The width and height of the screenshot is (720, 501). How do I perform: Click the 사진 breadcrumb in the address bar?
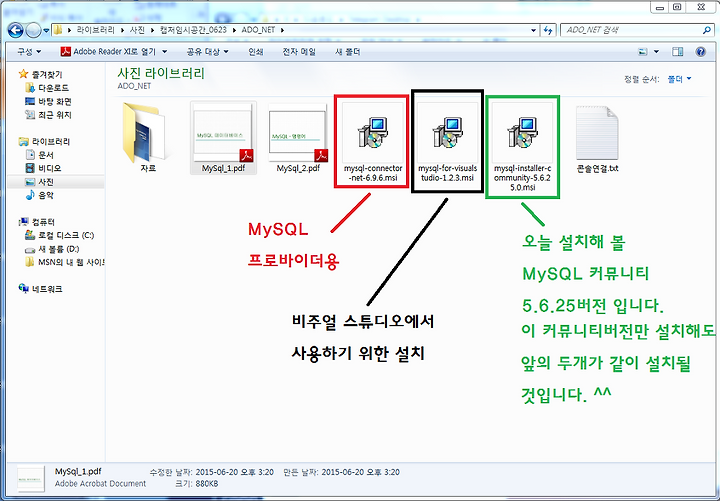tap(137, 30)
